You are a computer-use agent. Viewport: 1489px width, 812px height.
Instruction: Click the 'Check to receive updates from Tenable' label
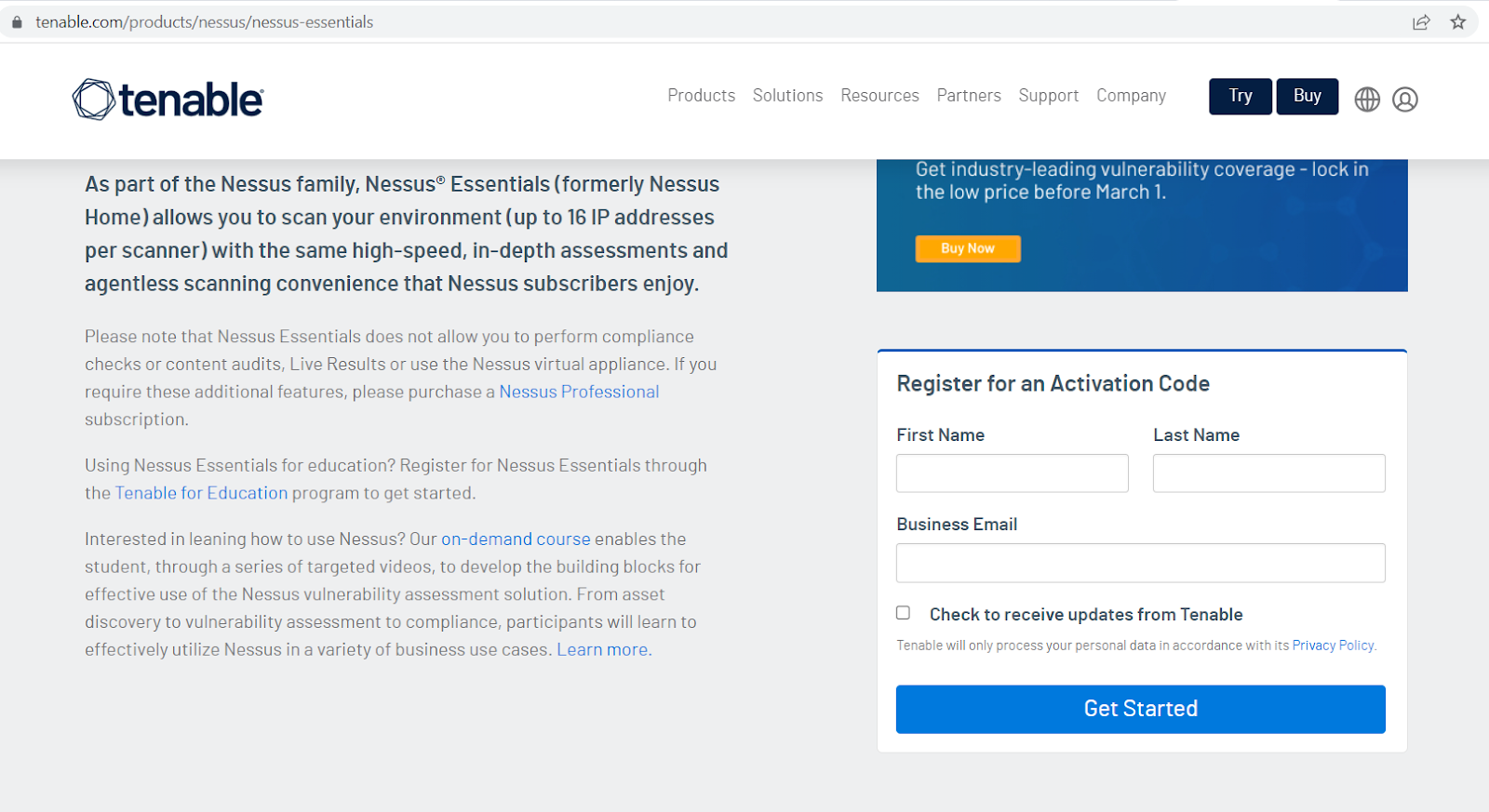(x=1086, y=614)
